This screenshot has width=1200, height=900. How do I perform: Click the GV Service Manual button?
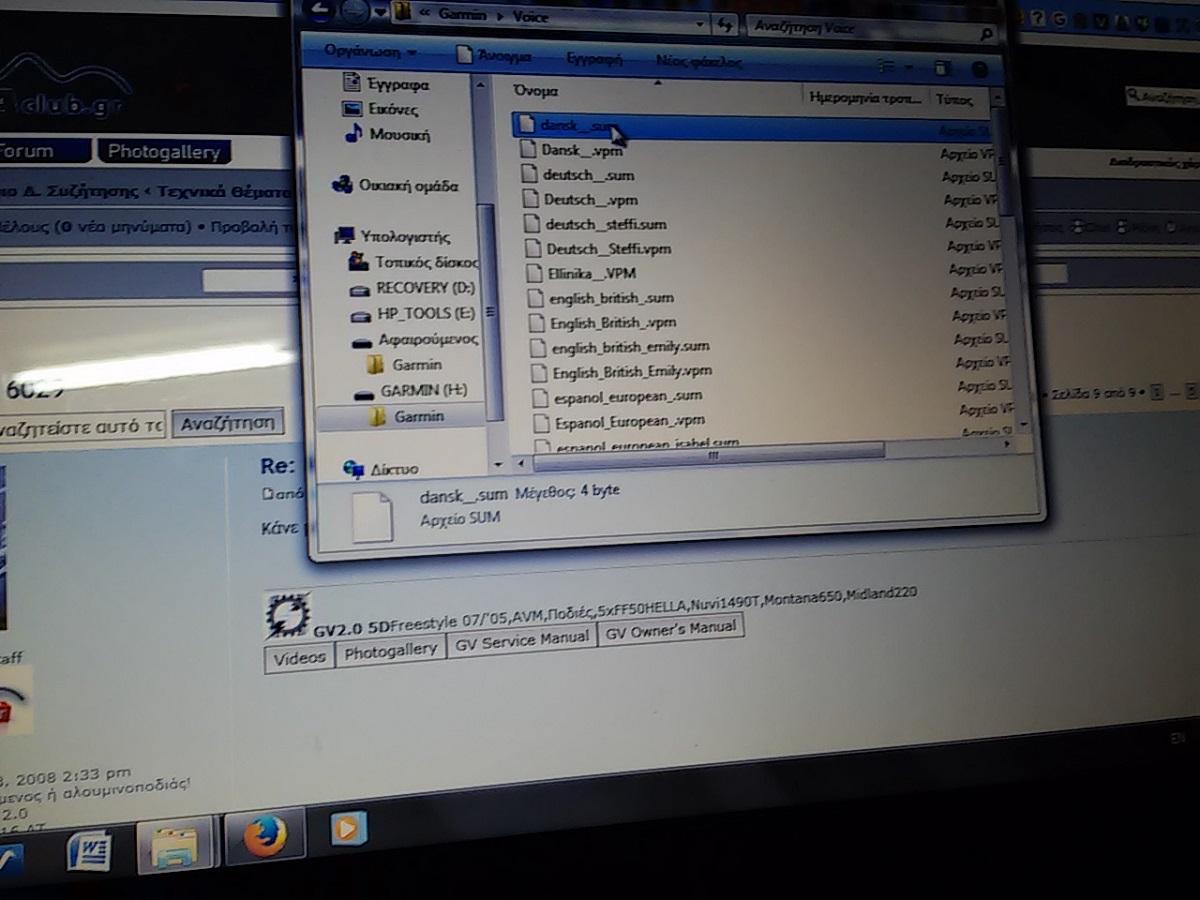tap(521, 641)
